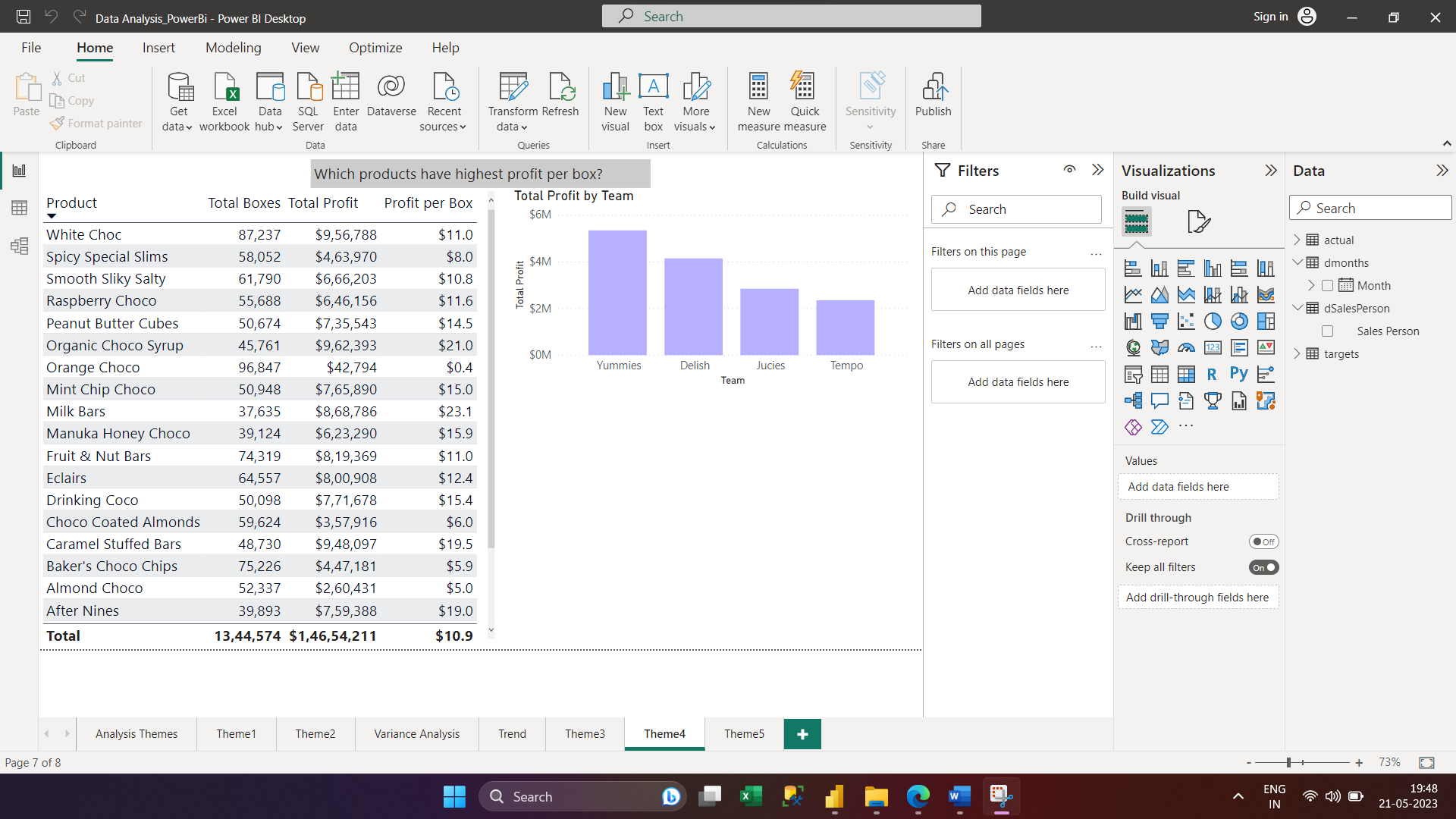Screen dimensions: 1456x819
Task: Click the Refresh button
Action: tap(560, 96)
